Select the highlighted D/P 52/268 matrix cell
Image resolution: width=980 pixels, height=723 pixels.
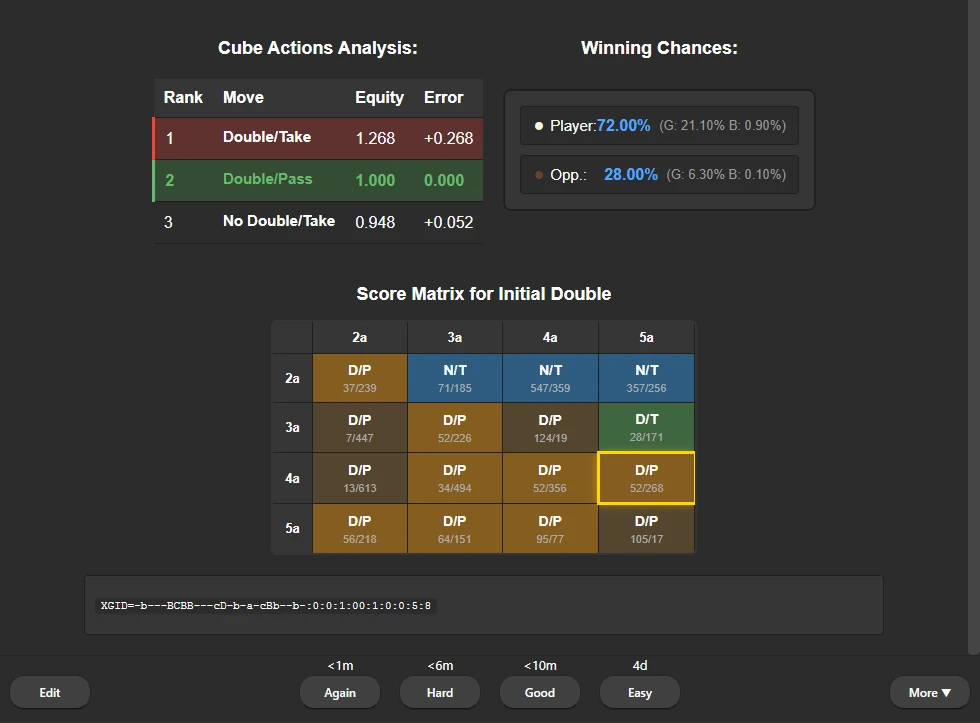pyautogui.click(x=645, y=477)
